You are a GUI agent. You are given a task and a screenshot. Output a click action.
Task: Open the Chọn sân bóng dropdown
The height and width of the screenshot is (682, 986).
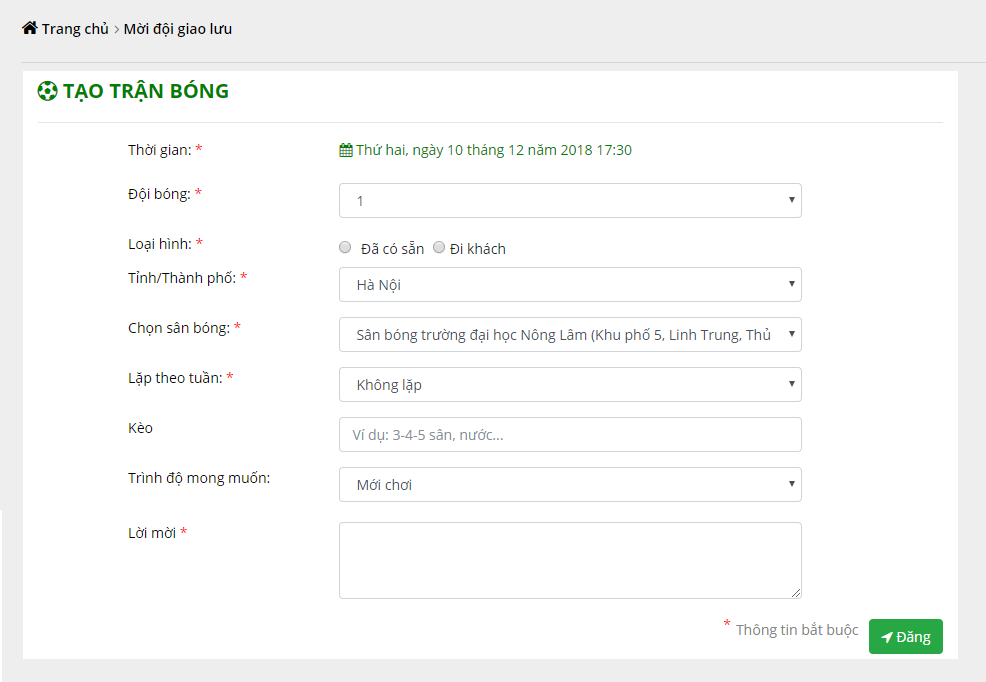(570, 334)
